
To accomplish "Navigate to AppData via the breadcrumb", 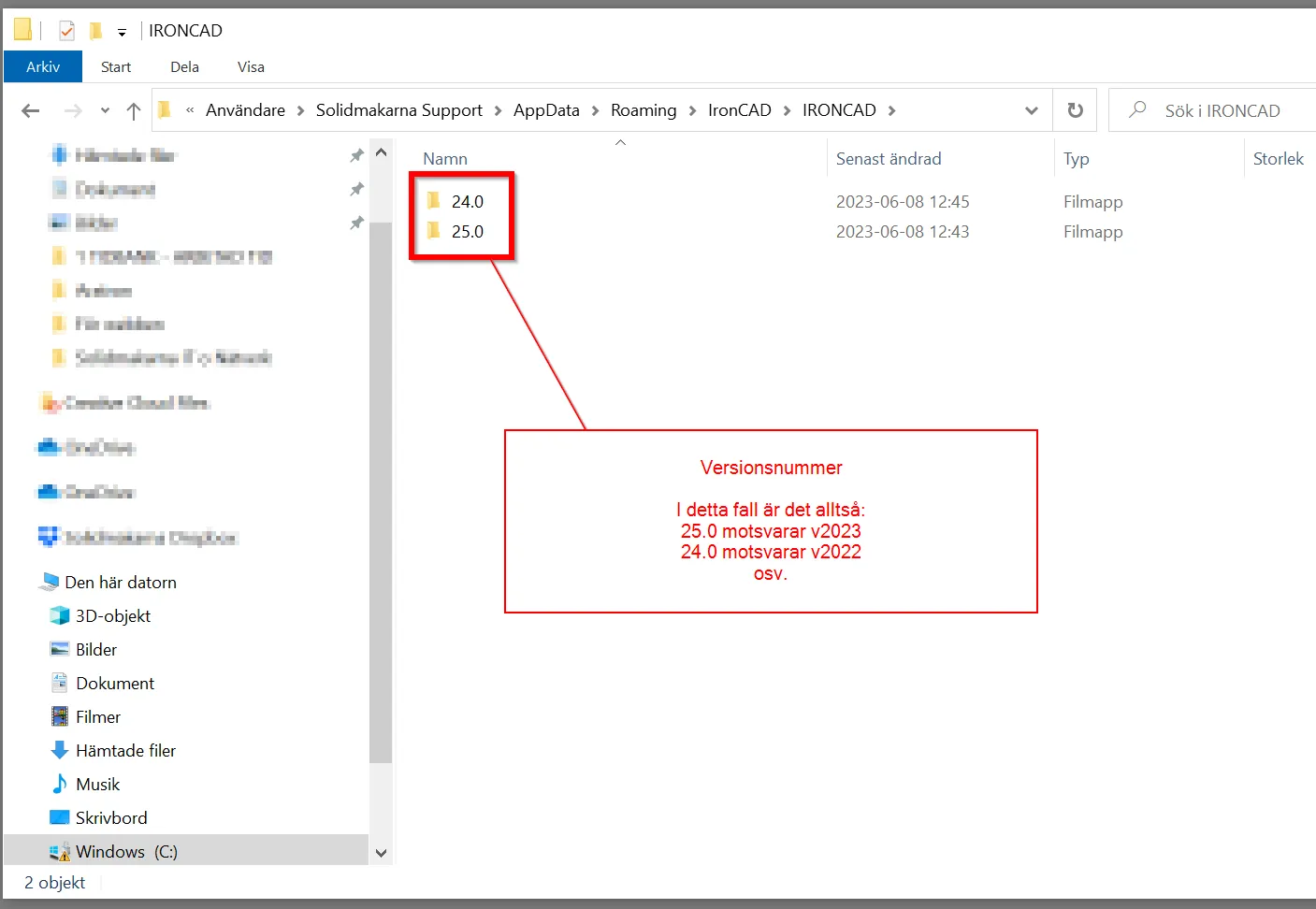I will coord(546,109).
